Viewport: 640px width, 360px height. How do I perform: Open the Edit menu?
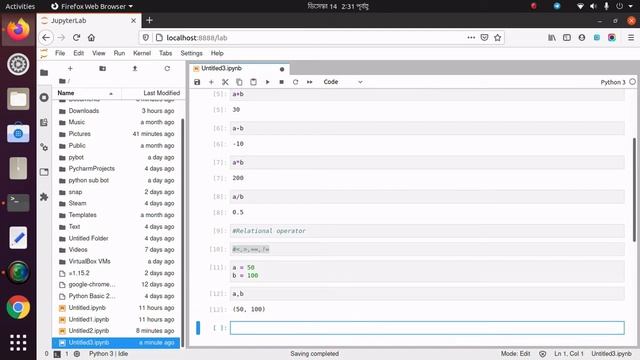(x=78, y=53)
